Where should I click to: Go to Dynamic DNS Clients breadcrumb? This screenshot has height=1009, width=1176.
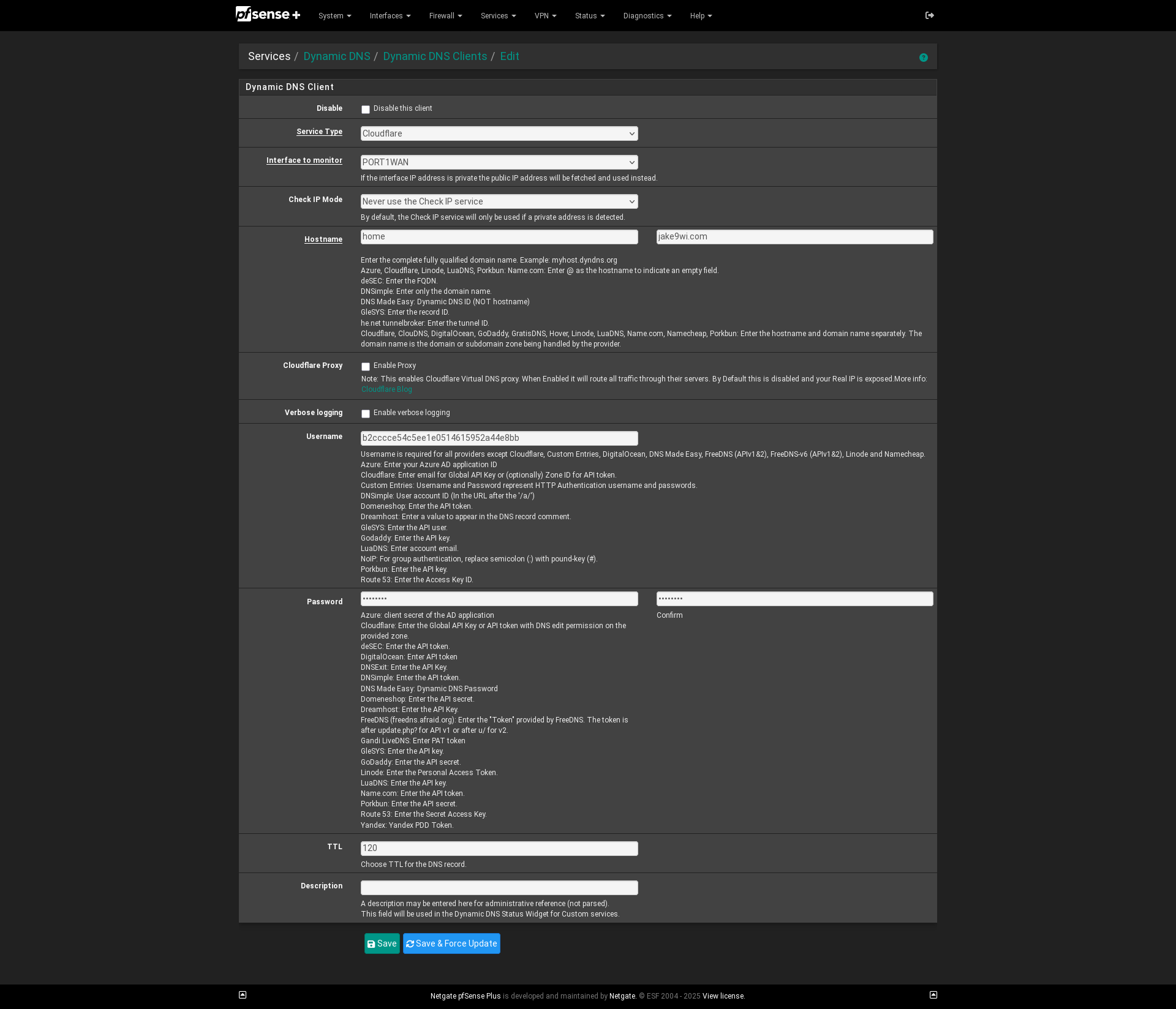click(x=435, y=56)
